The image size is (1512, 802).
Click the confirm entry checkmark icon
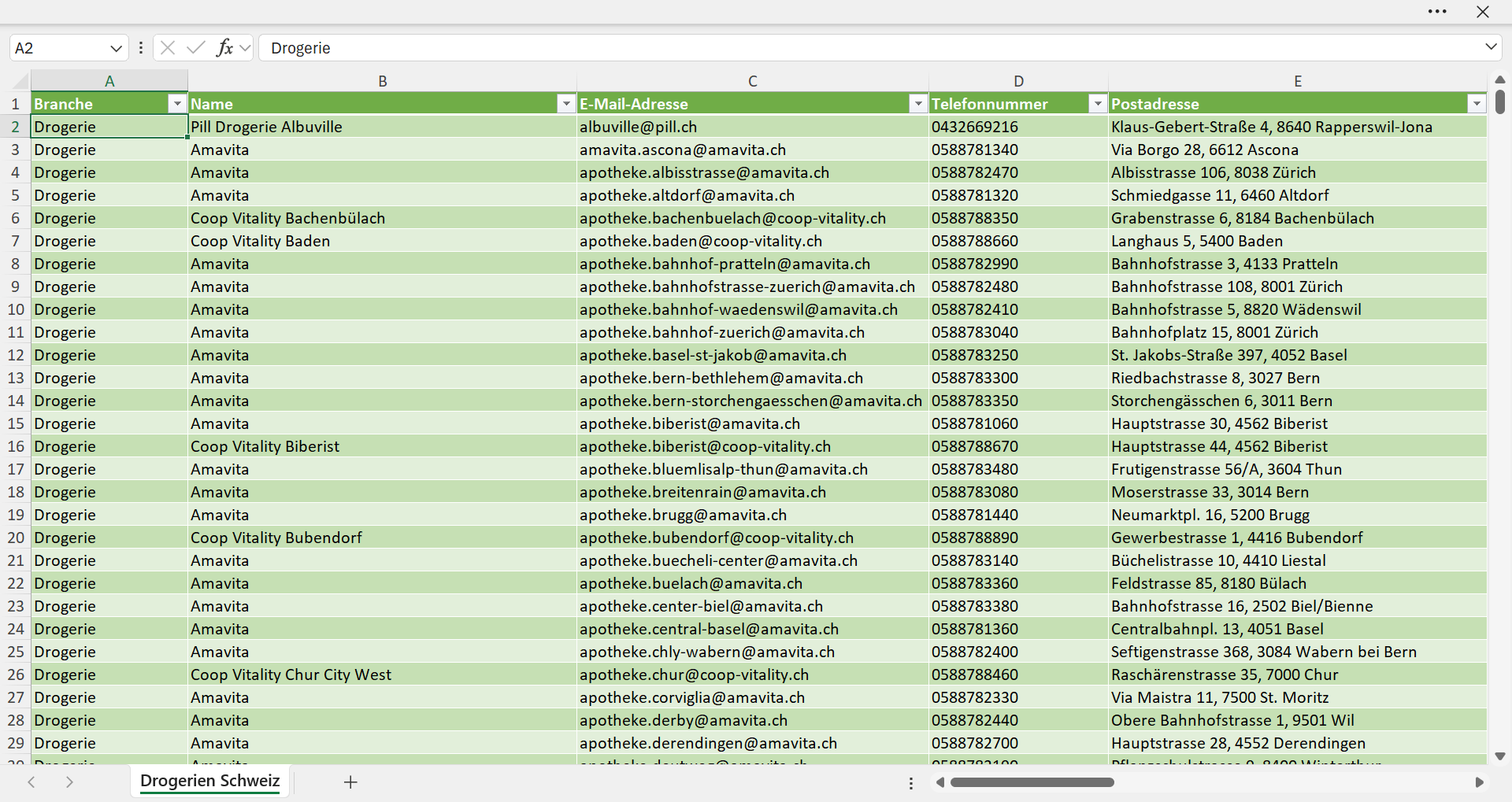(196, 48)
